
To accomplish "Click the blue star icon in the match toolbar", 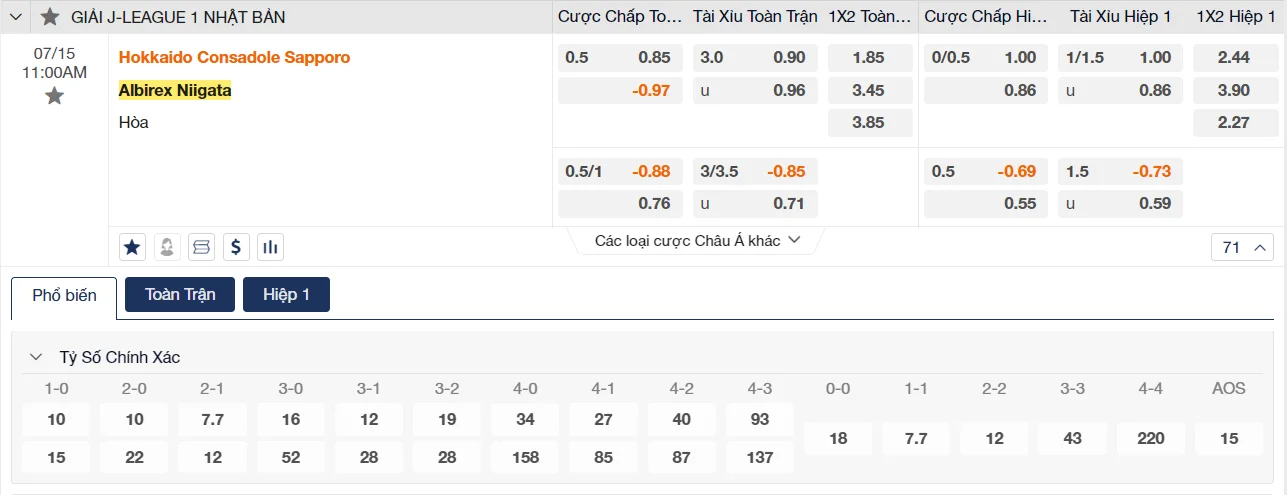I will pyautogui.click(x=131, y=246).
